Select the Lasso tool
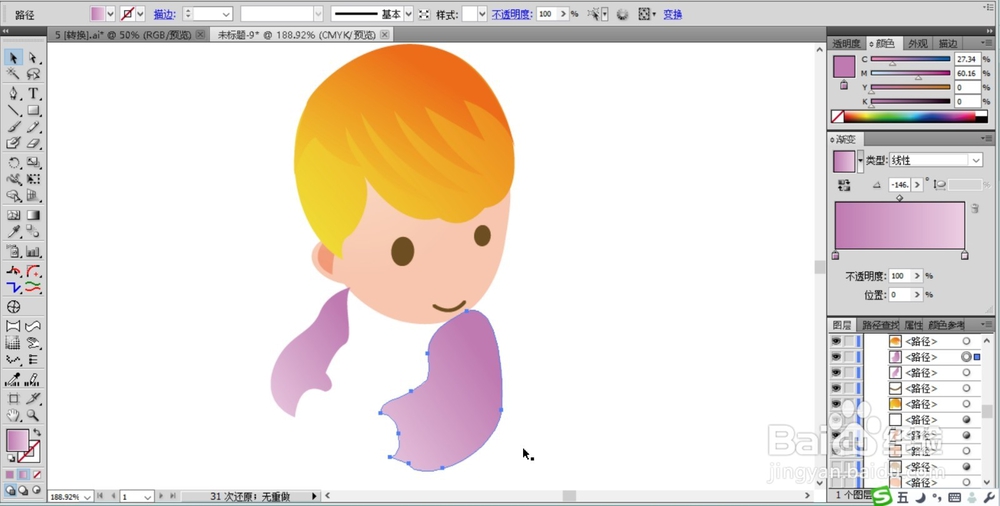Image resolution: width=1000 pixels, height=506 pixels. (33, 75)
